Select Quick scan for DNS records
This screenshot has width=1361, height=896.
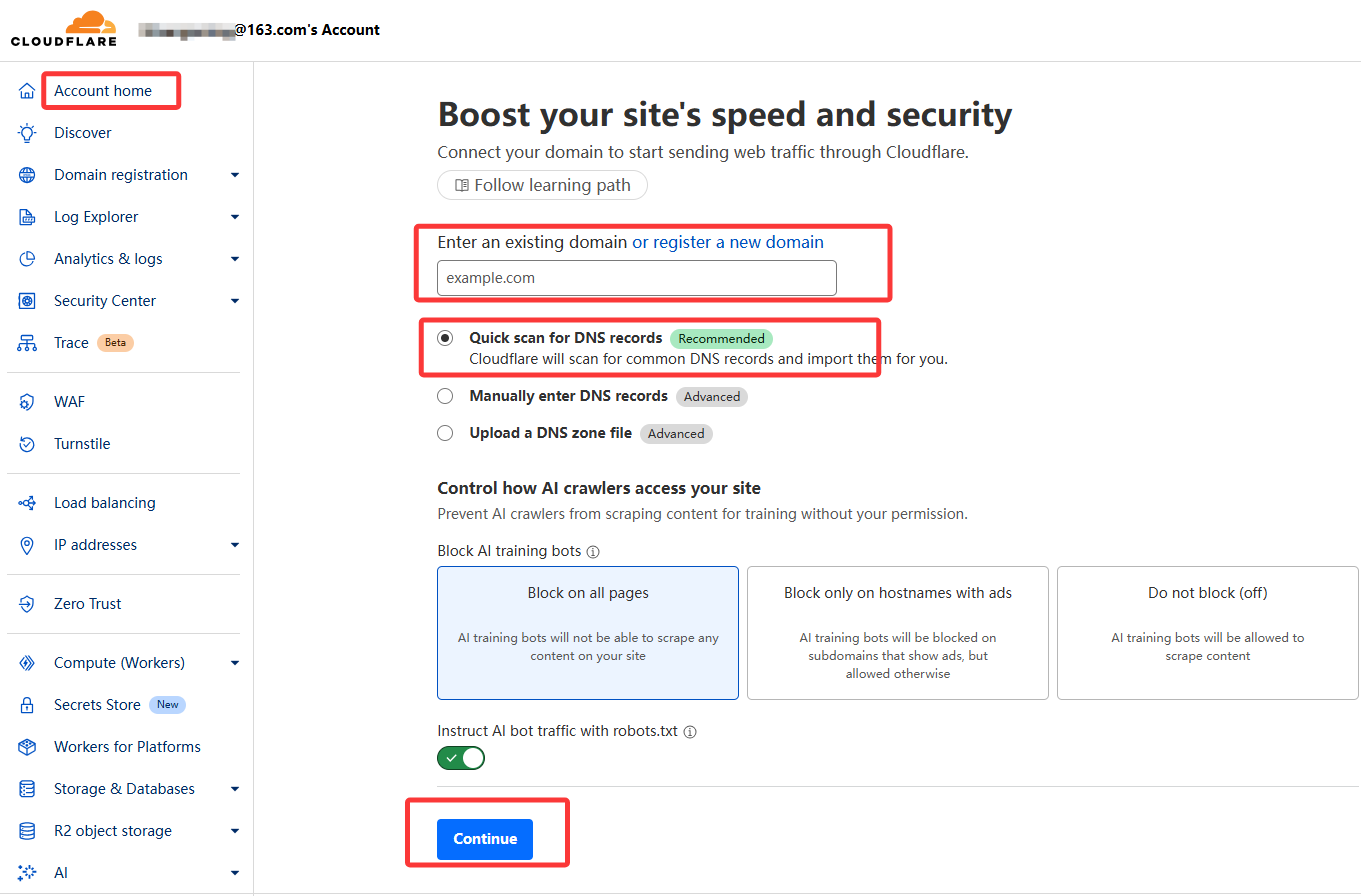445,338
